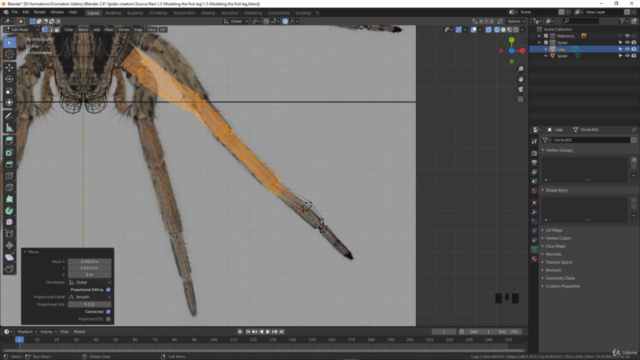Select the Cursor tool
The width and height of the screenshot is (640, 360).
coord(9,54)
